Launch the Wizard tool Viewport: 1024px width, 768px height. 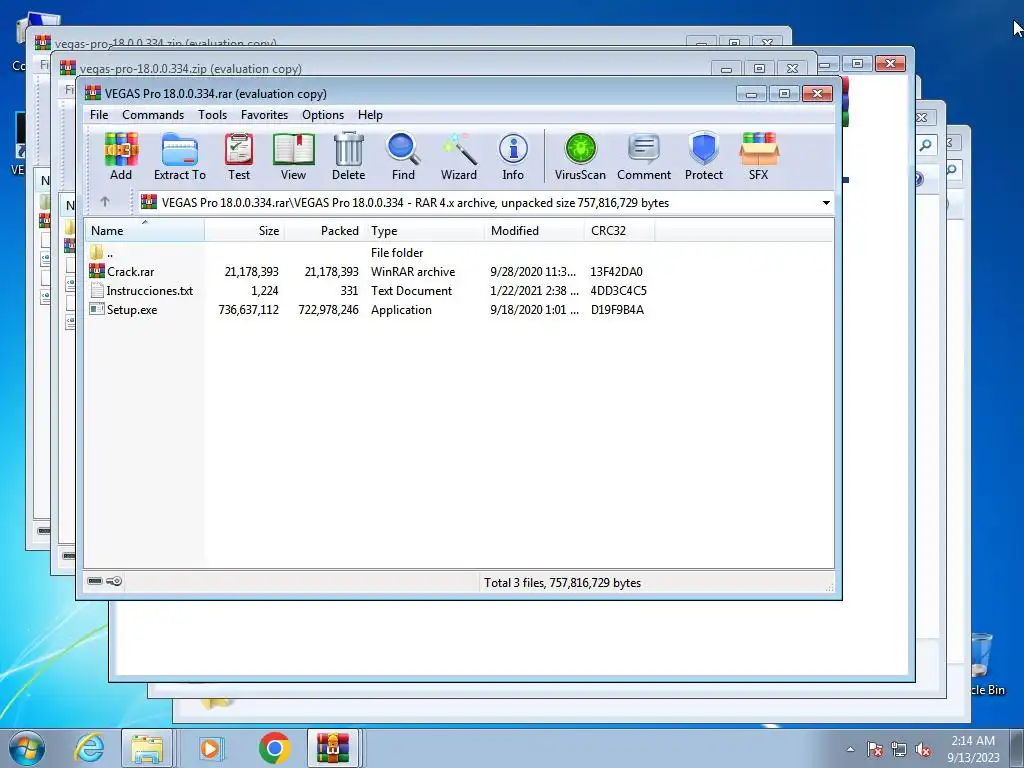pyautogui.click(x=458, y=156)
